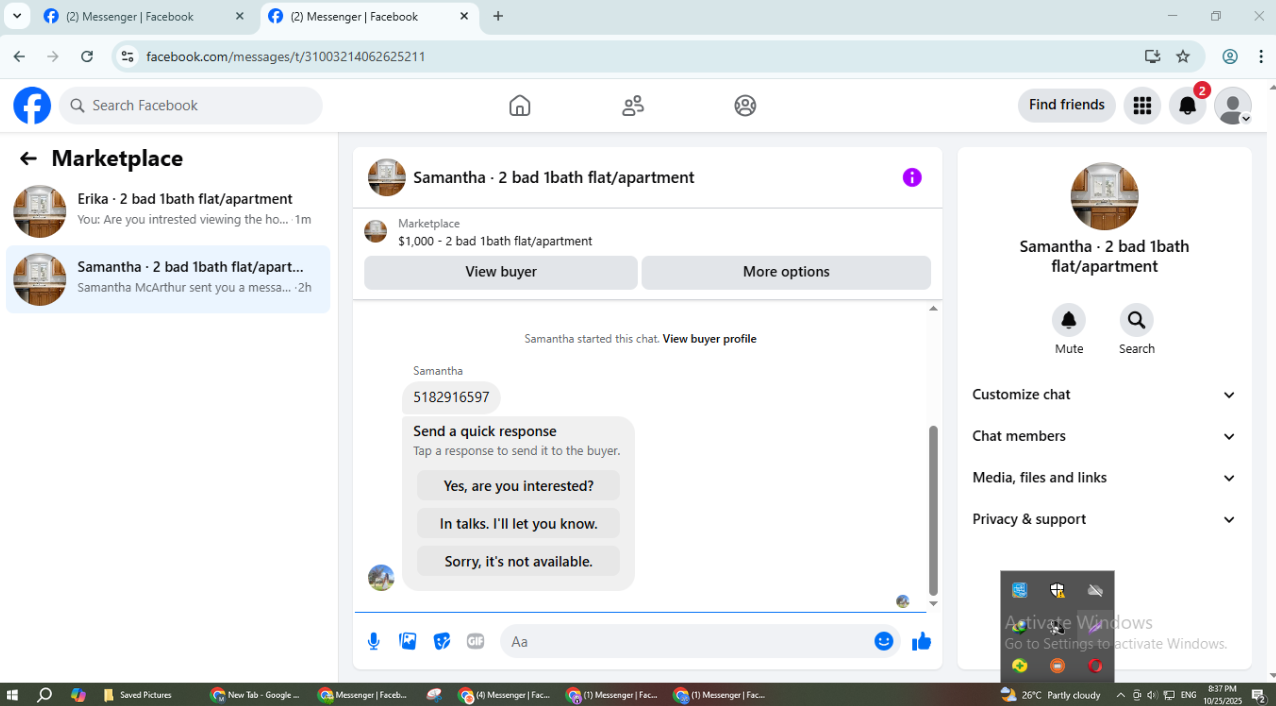Click the Search magnifier in chat details
This screenshot has height=706, width=1276.
pyautogui.click(x=1136, y=320)
